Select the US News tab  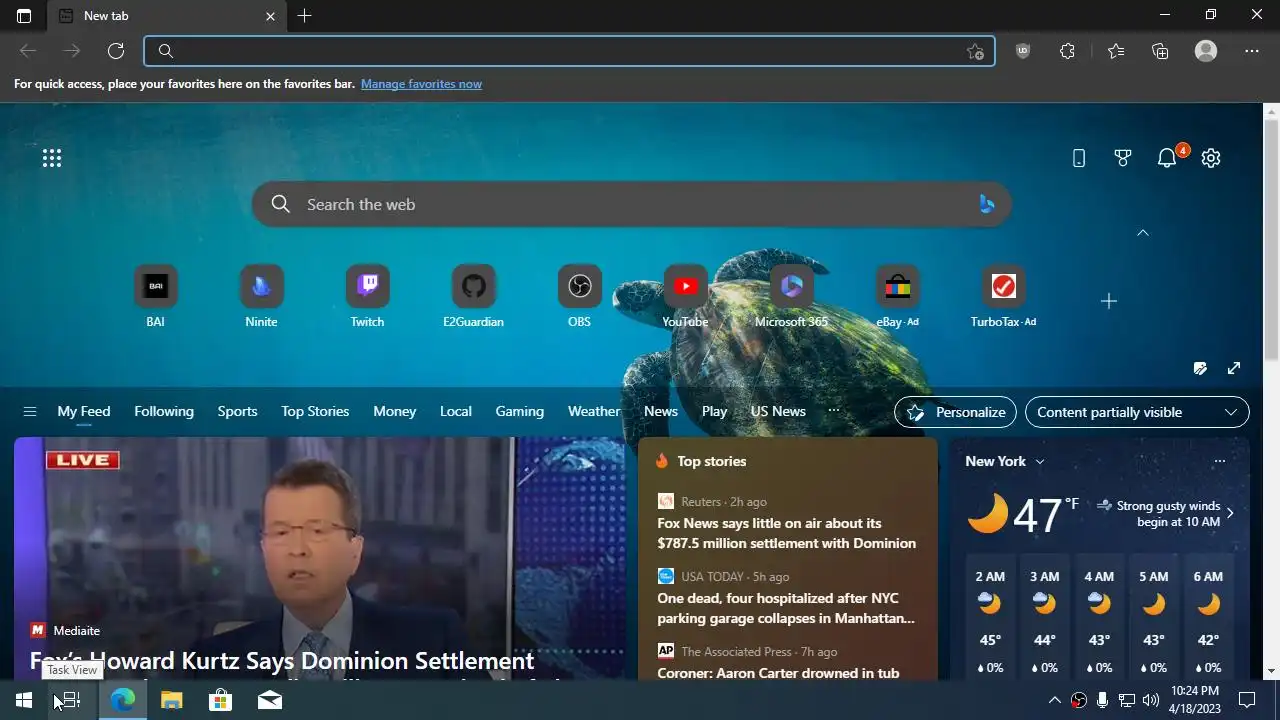click(x=778, y=412)
